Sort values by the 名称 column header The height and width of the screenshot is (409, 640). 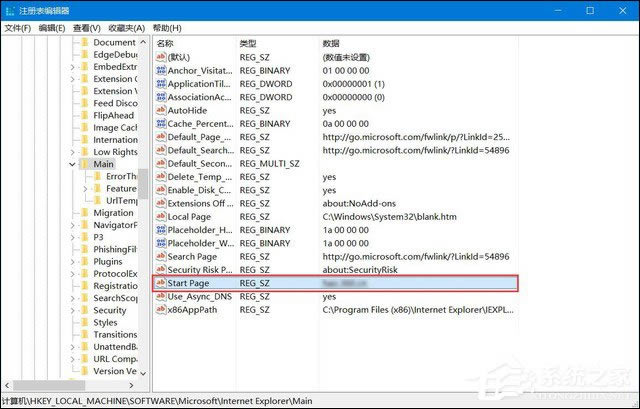coord(166,44)
